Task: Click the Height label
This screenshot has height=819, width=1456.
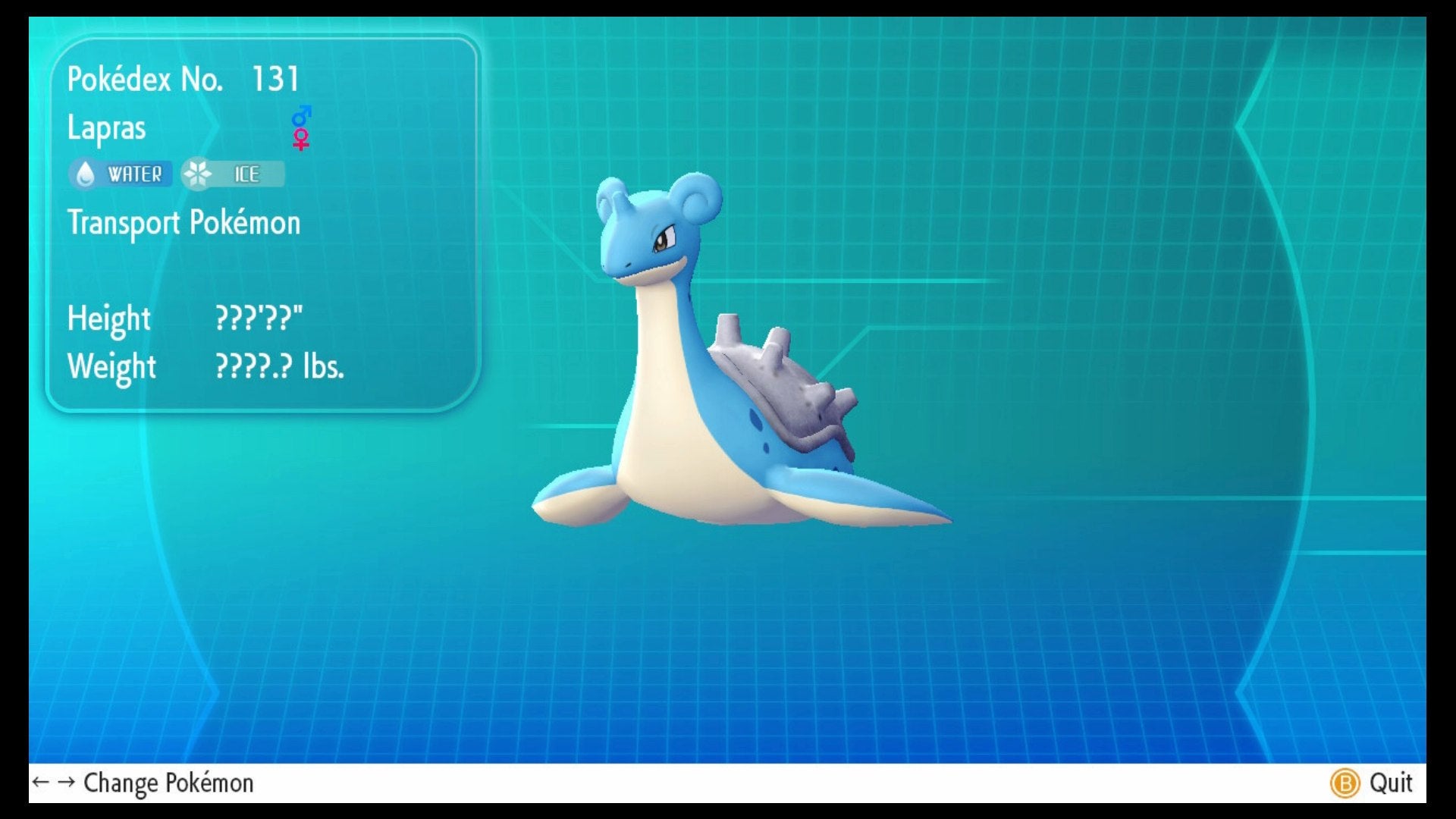Action: (108, 318)
